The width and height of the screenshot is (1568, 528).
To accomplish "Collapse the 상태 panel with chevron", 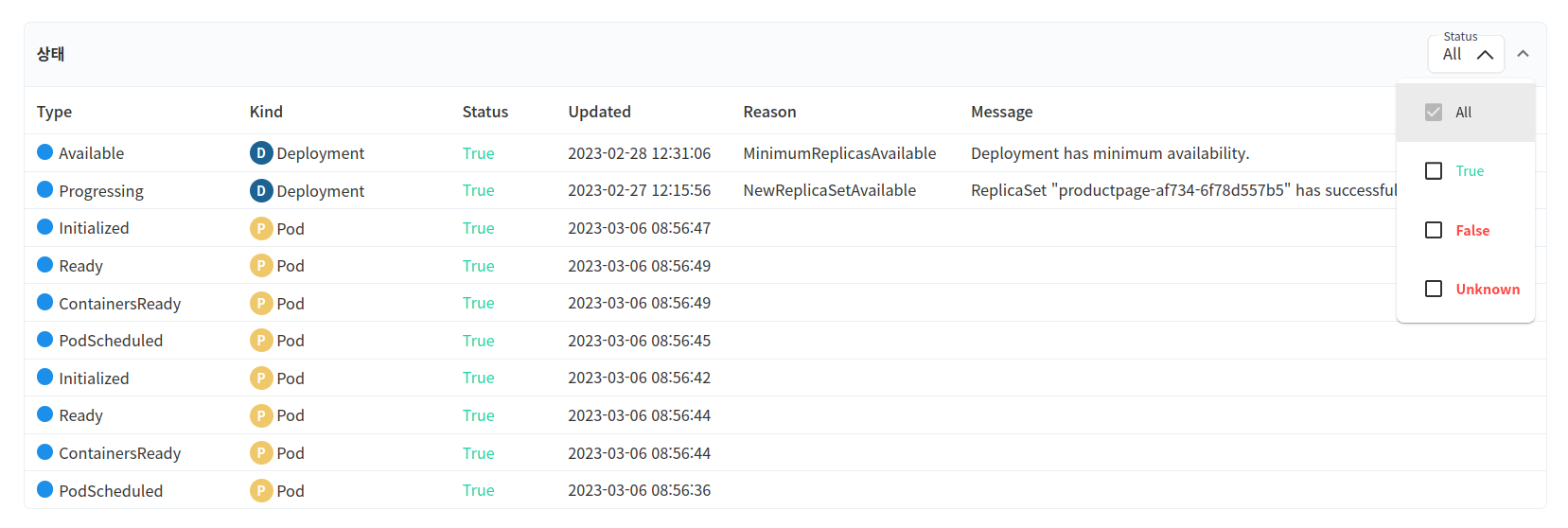I will point(1523,54).
